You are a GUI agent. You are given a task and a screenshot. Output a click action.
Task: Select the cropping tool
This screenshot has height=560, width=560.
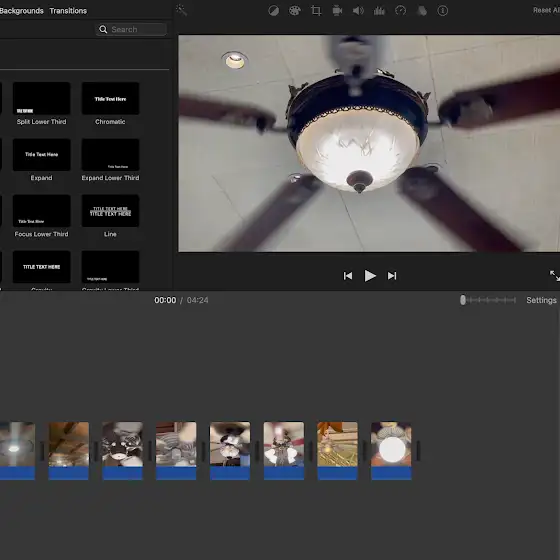point(316,11)
